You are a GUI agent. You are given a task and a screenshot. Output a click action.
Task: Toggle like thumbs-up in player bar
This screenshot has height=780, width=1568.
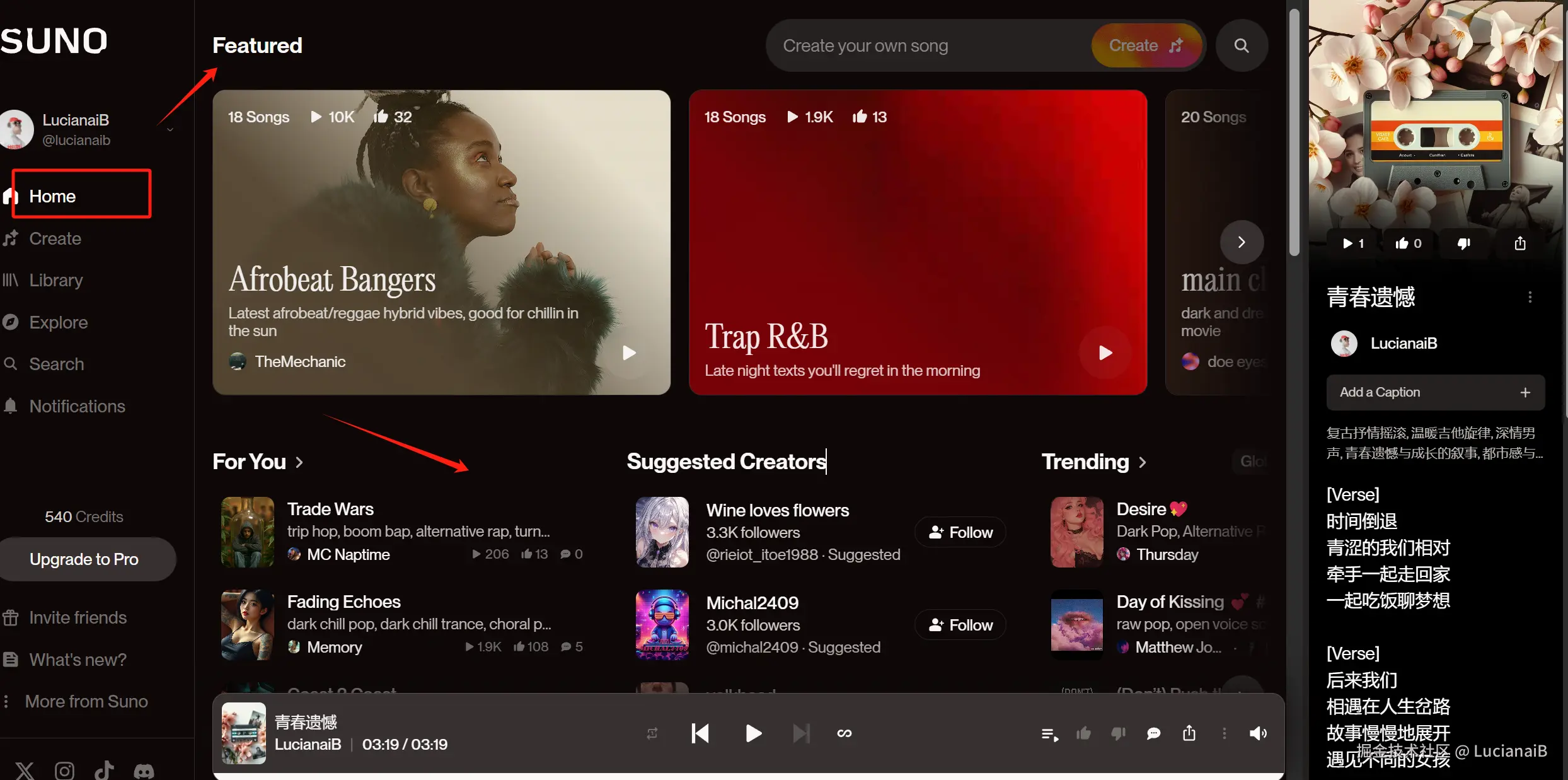1083,733
